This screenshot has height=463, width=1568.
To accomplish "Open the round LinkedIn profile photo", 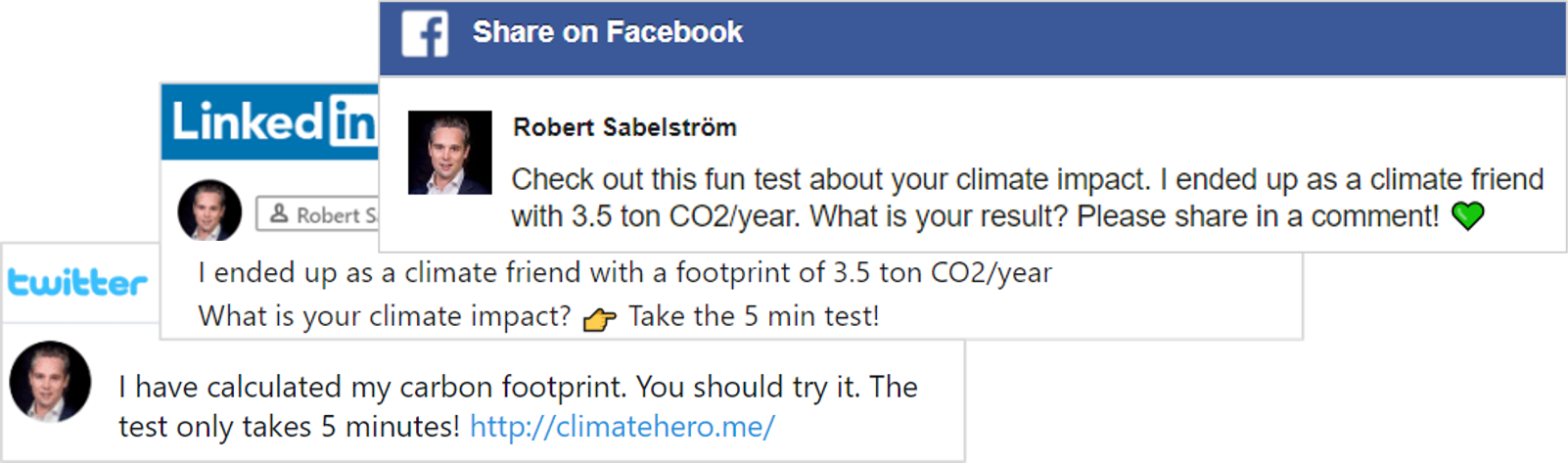I will coord(209,210).
